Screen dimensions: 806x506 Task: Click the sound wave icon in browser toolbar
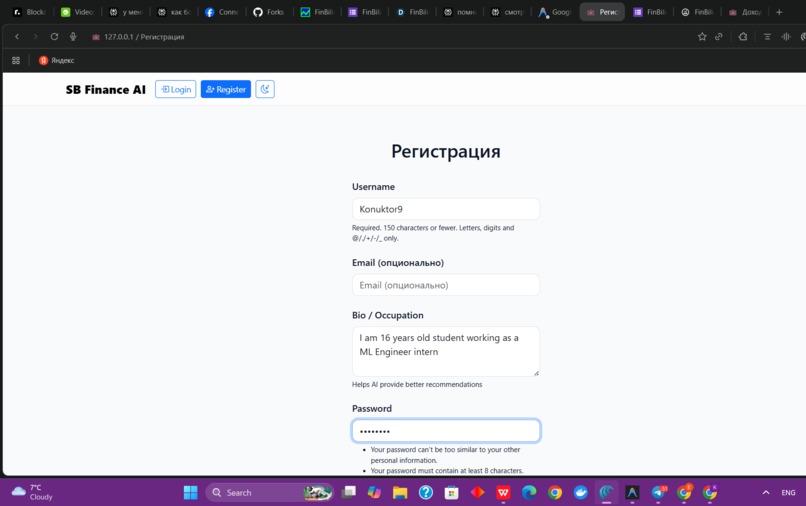click(785, 37)
